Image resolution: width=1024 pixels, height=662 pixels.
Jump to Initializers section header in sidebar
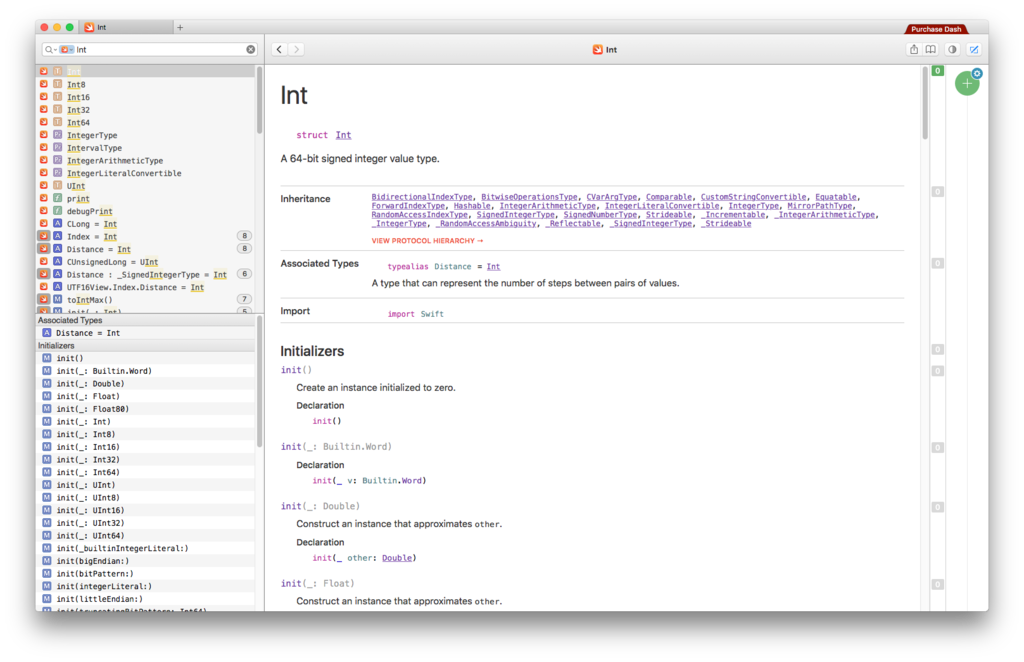pos(146,346)
